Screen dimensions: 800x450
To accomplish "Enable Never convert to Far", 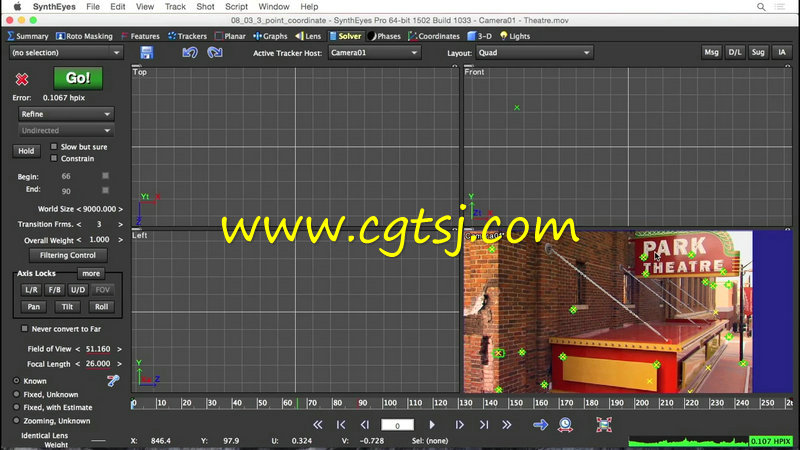I will pos(24,329).
